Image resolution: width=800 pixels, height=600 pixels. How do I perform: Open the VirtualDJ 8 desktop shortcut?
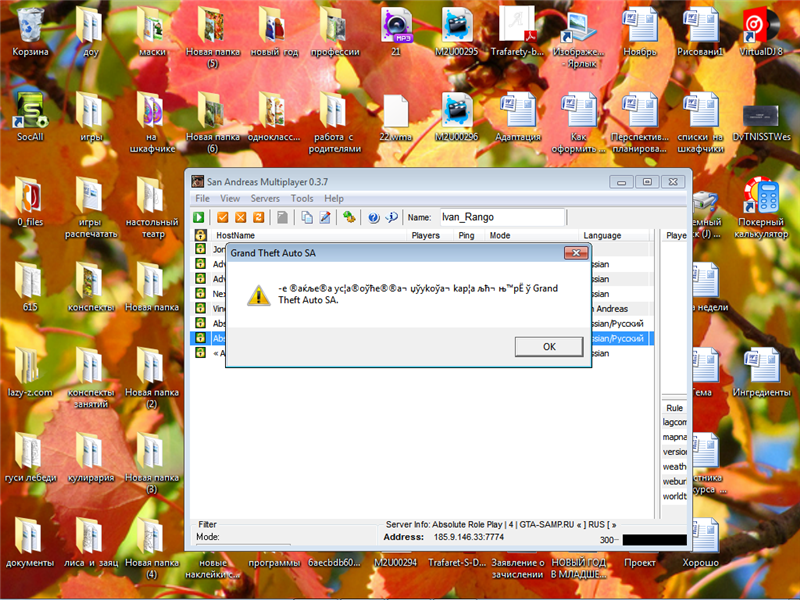click(x=762, y=25)
